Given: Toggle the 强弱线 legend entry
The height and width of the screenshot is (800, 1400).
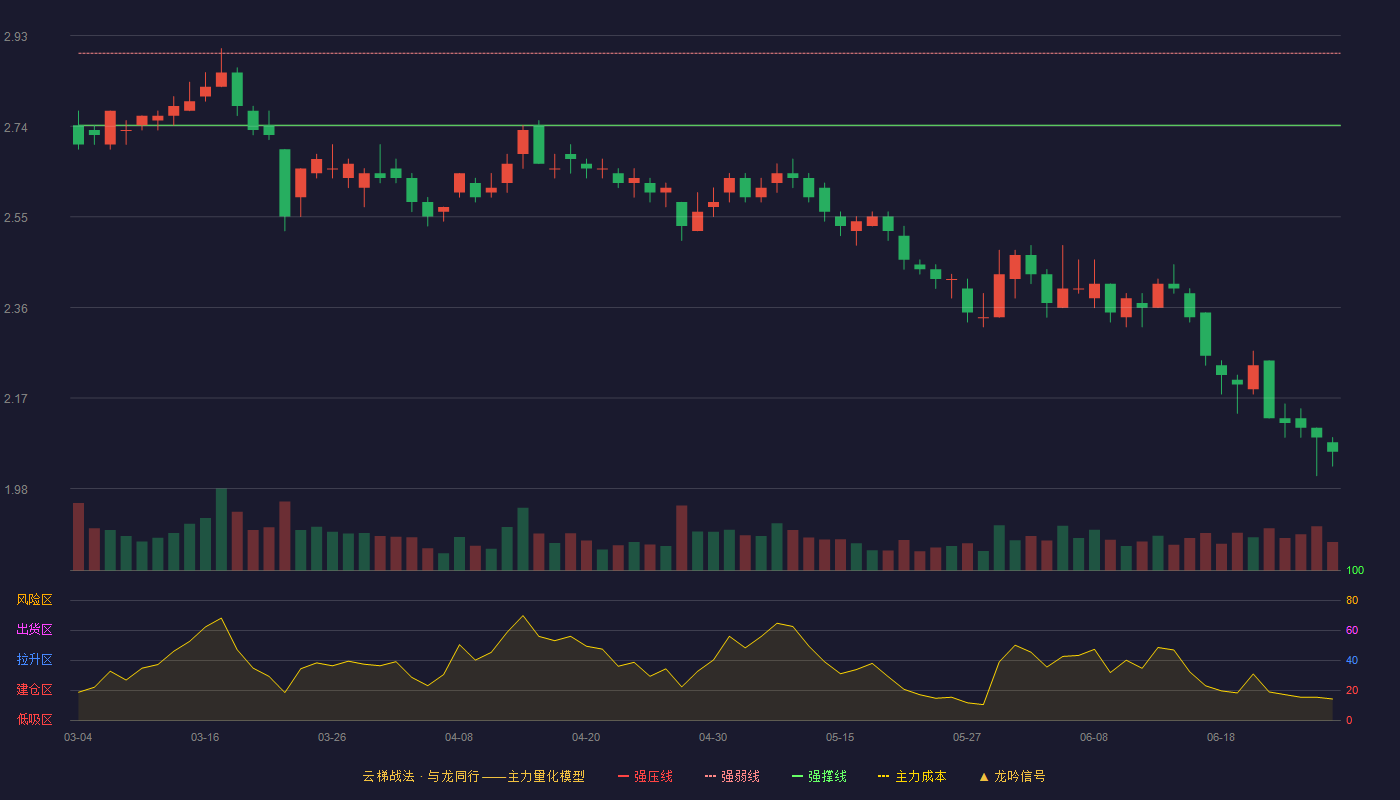Looking at the screenshot, I should (x=732, y=776).
